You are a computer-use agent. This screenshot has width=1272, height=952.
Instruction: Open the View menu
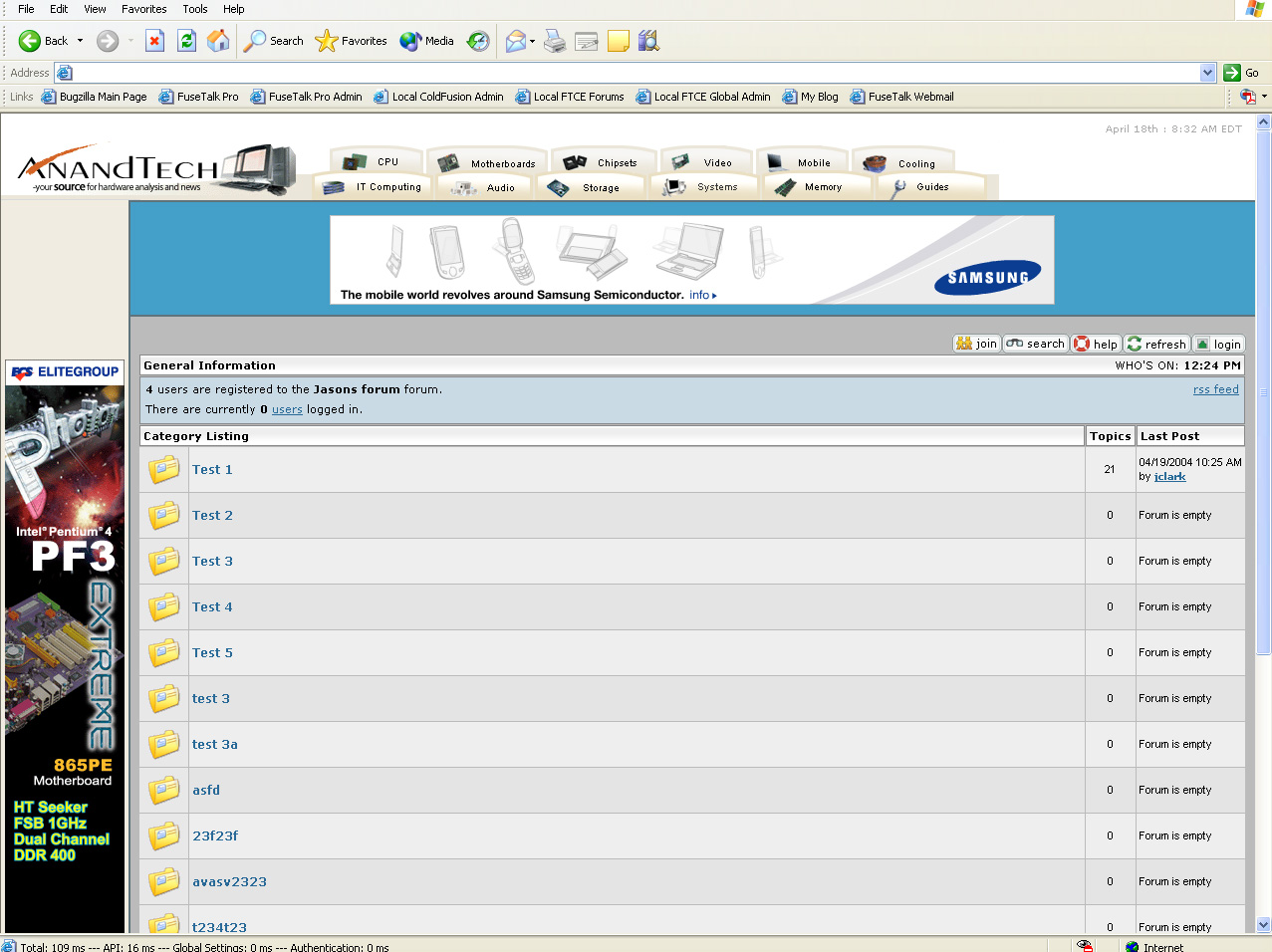[x=95, y=9]
